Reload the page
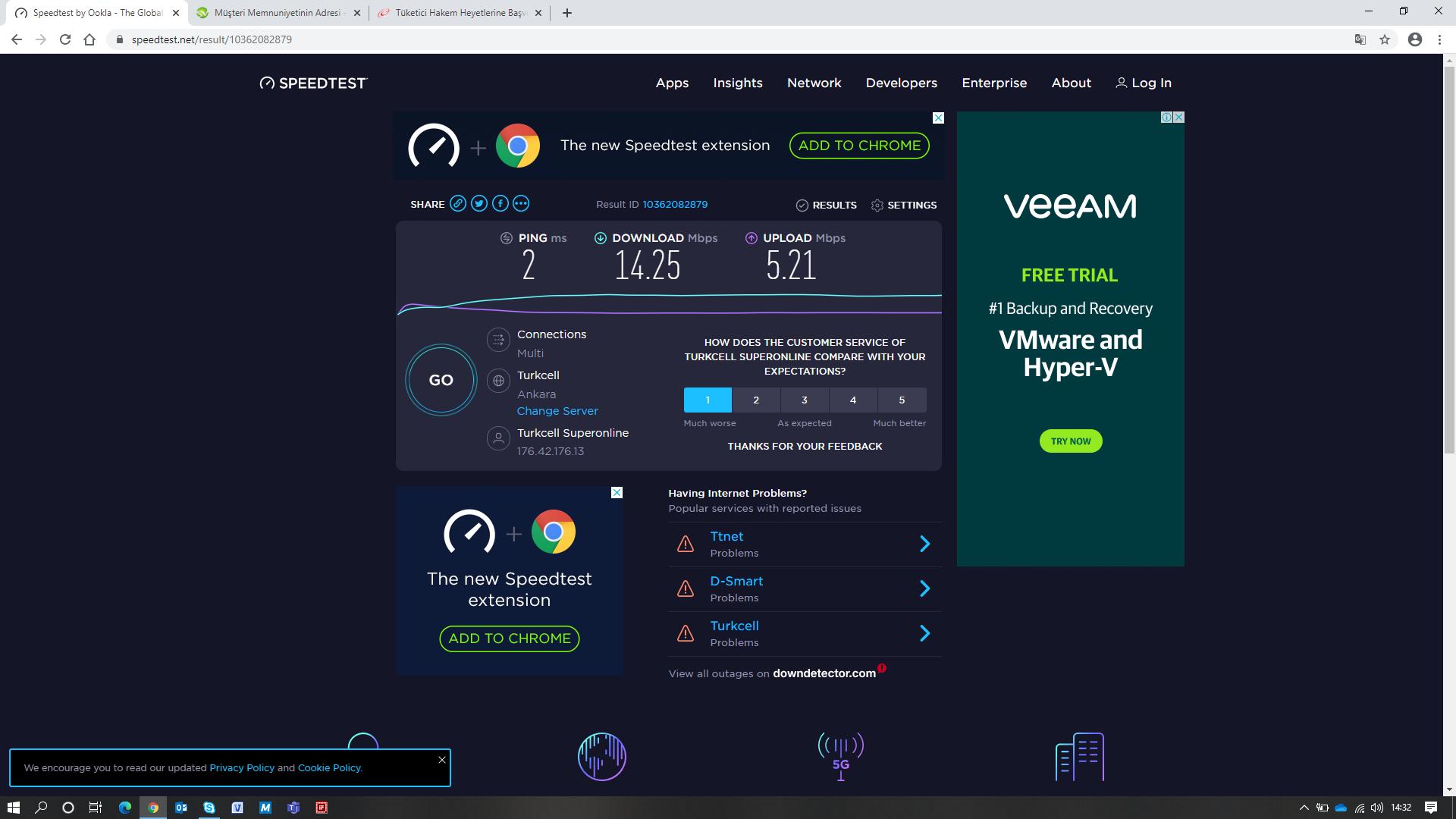The width and height of the screenshot is (1456, 819). coord(65,39)
